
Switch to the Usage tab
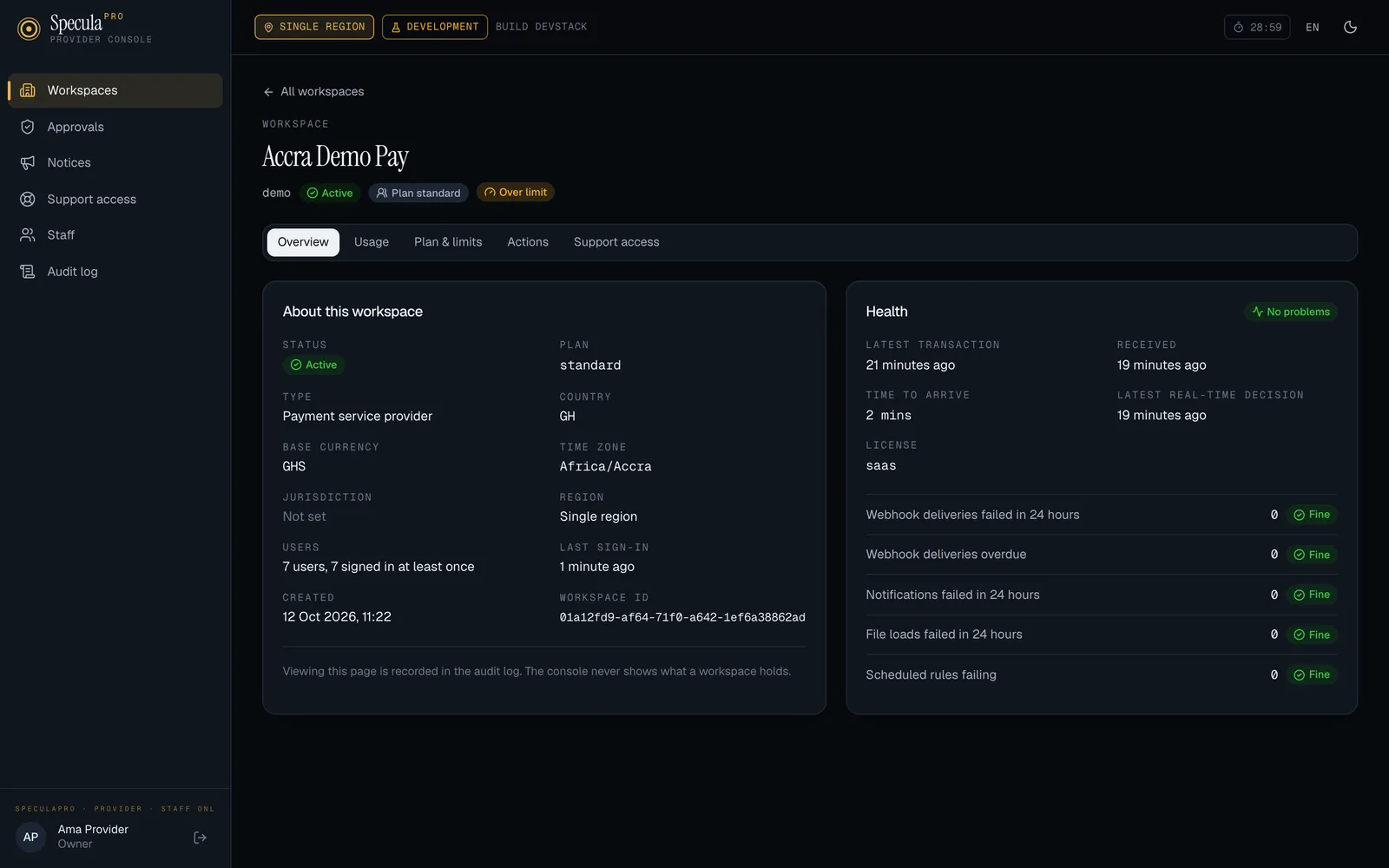[x=372, y=242]
